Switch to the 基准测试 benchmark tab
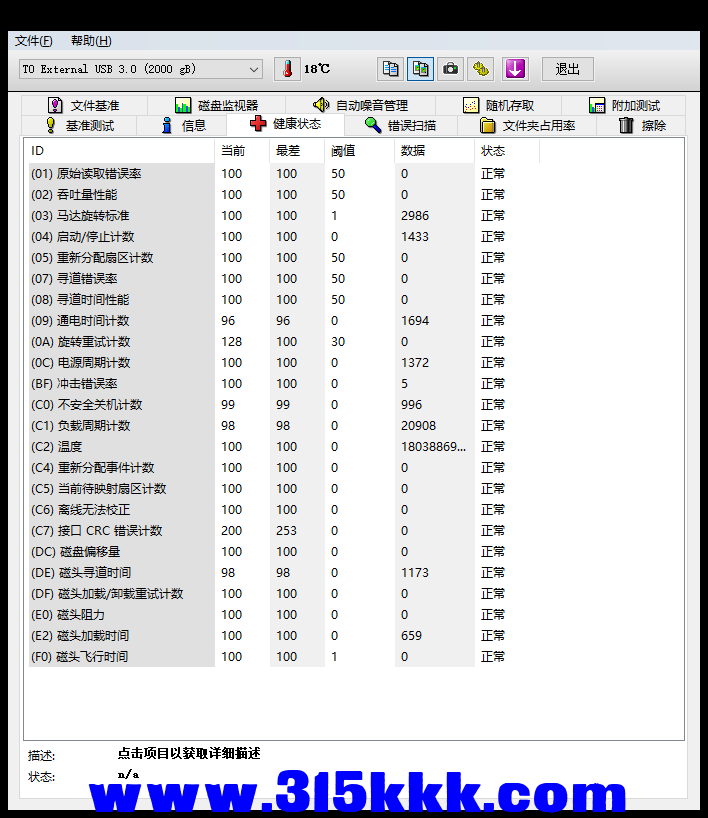This screenshot has width=708, height=818. tap(80, 125)
